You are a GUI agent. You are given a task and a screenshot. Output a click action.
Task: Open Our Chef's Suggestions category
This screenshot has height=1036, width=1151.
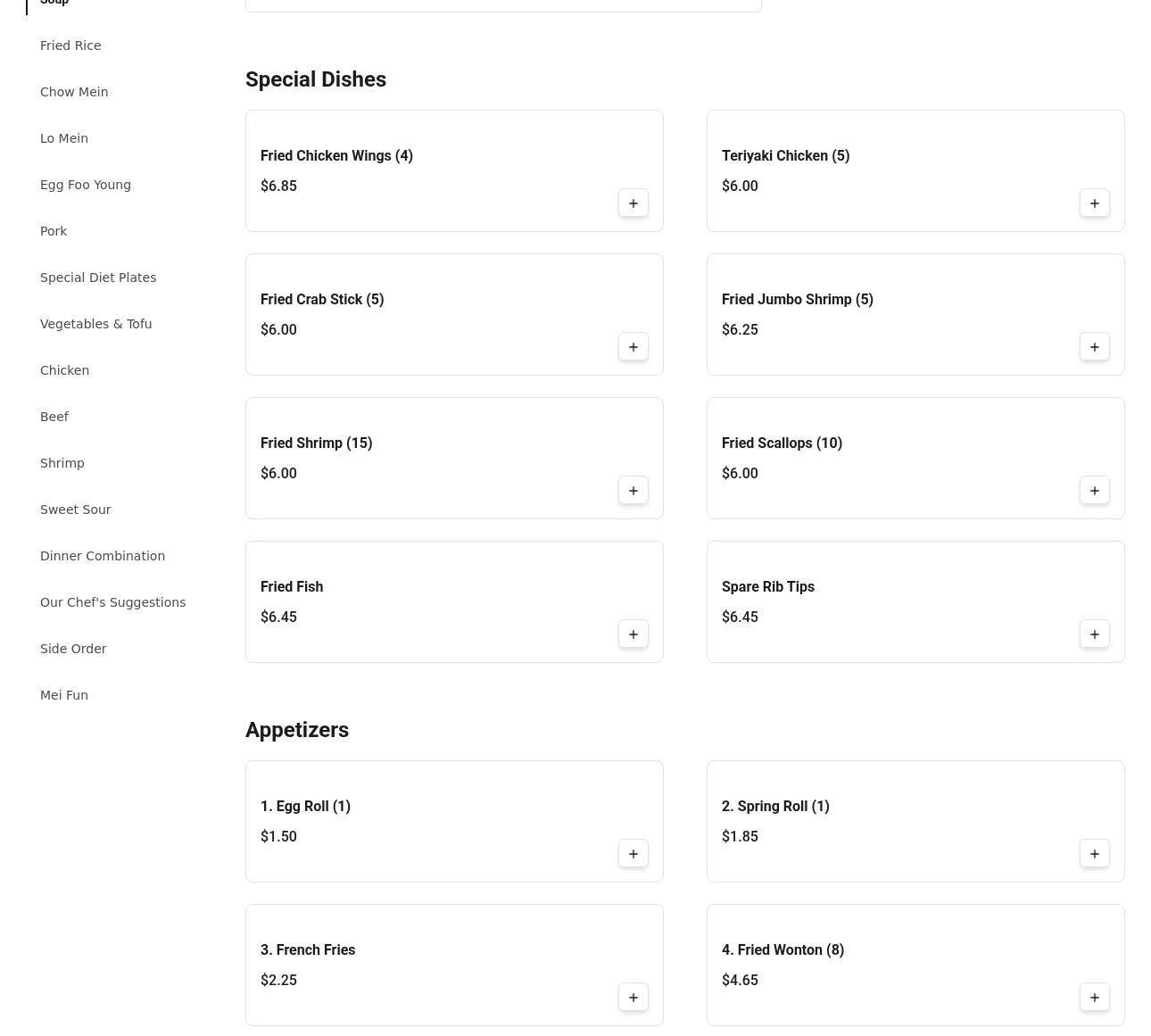[x=112, y=602]
